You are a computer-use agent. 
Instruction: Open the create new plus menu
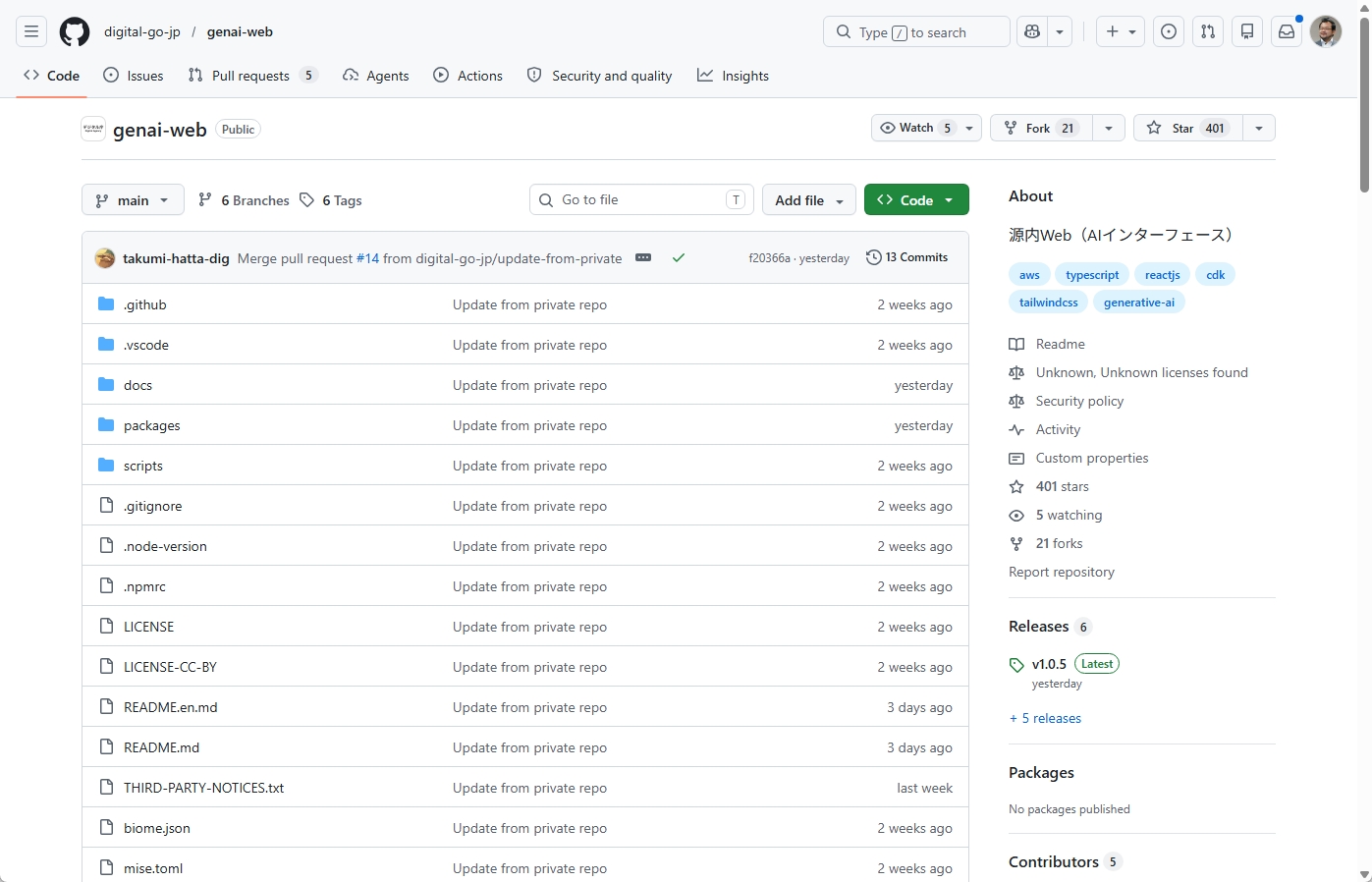1120,31
